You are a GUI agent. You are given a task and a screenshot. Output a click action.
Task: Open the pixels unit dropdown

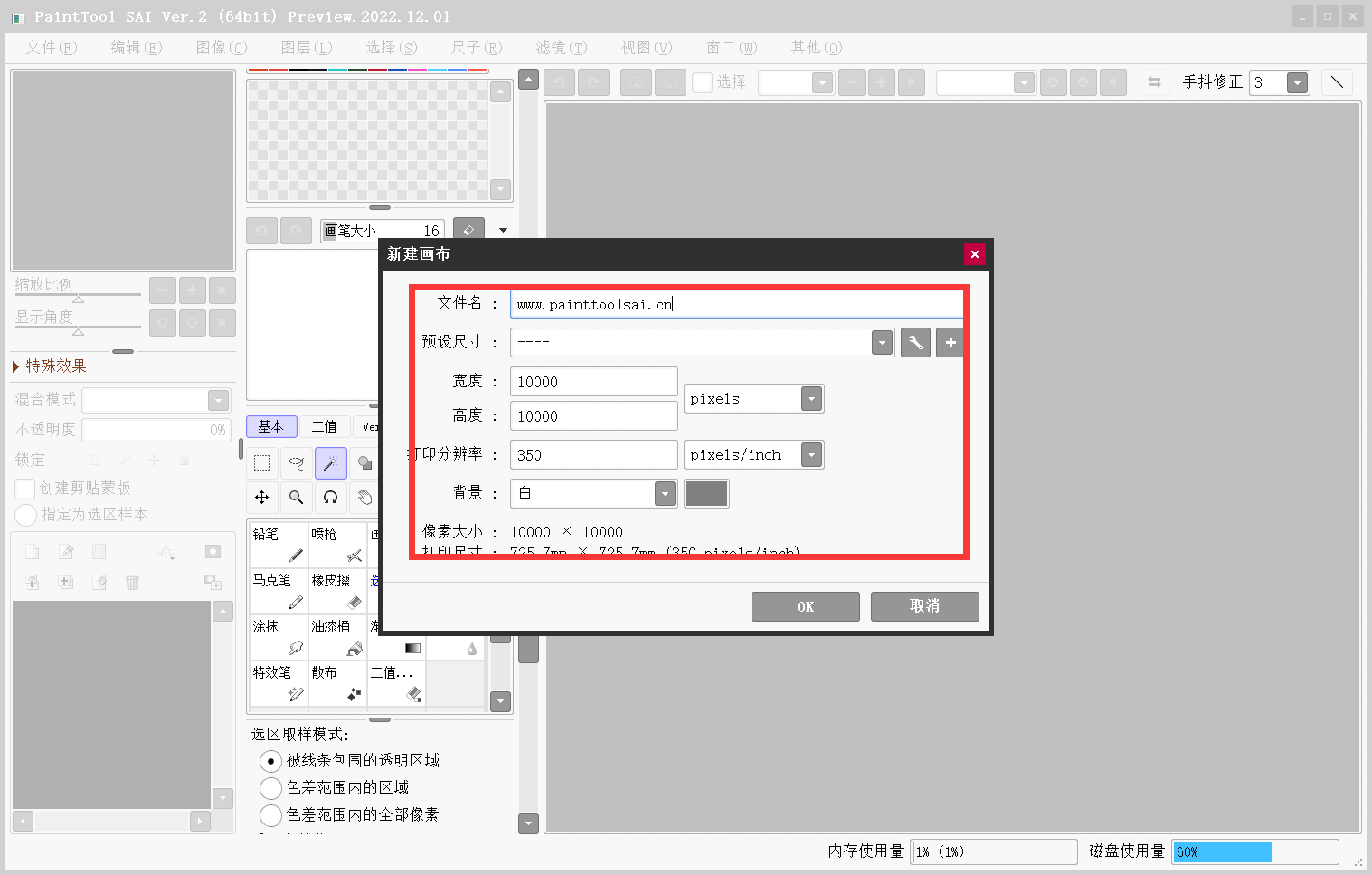pos(811,398)
